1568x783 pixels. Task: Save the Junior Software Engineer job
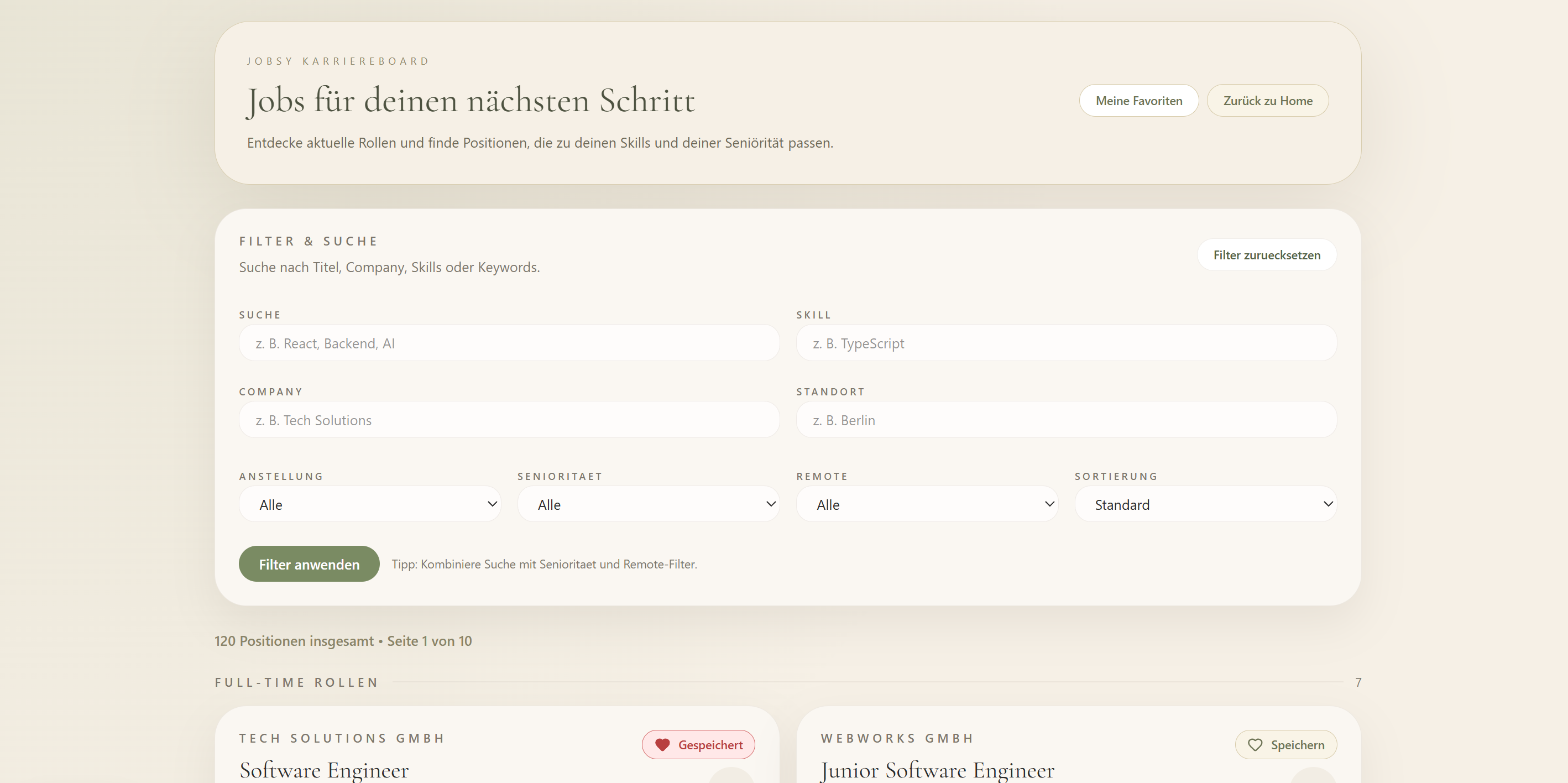[x=1285, y=745]
